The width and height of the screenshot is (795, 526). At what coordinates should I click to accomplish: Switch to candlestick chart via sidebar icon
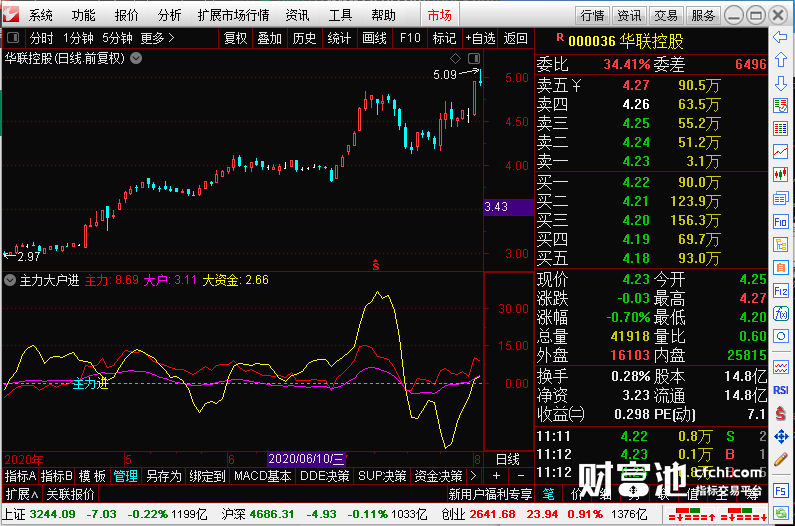780,174
